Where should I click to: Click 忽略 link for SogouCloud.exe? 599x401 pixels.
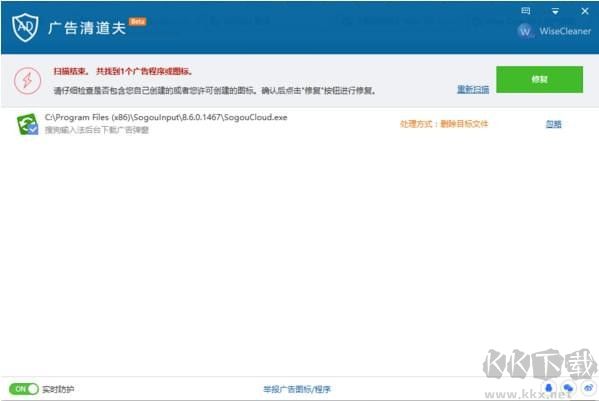coord(554,124)
